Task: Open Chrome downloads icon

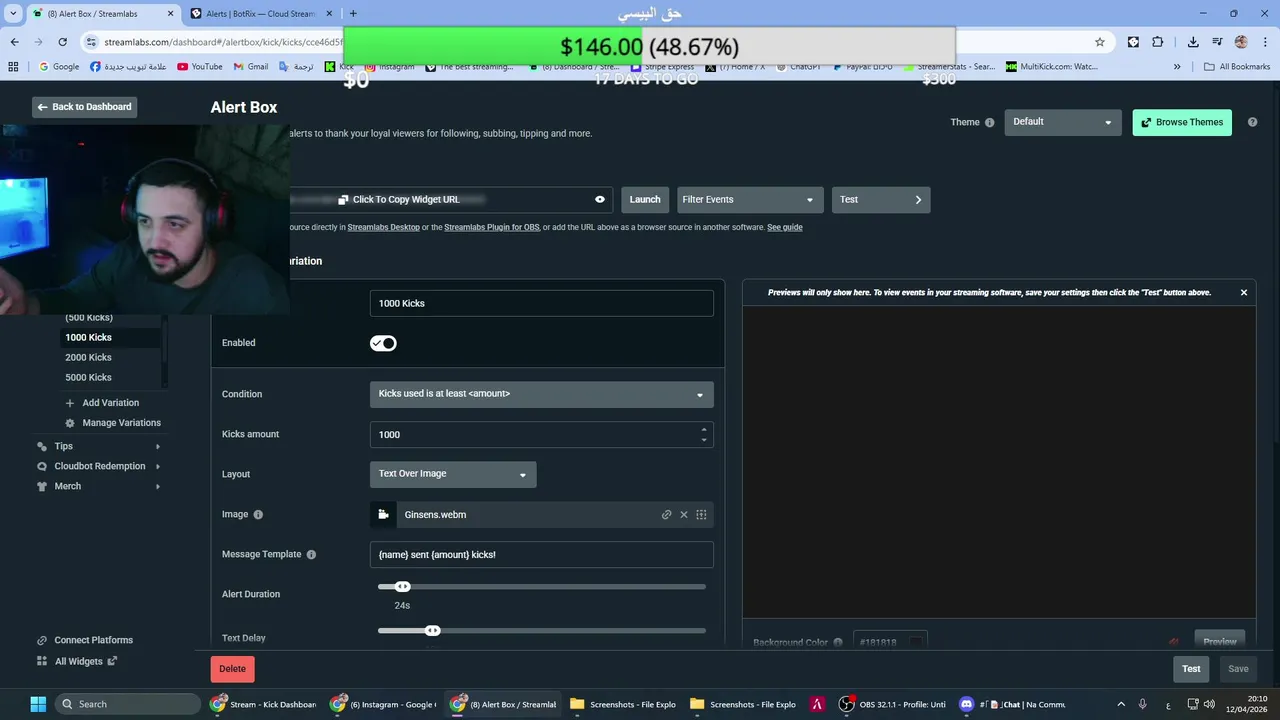Action: tap(1193, 42)
